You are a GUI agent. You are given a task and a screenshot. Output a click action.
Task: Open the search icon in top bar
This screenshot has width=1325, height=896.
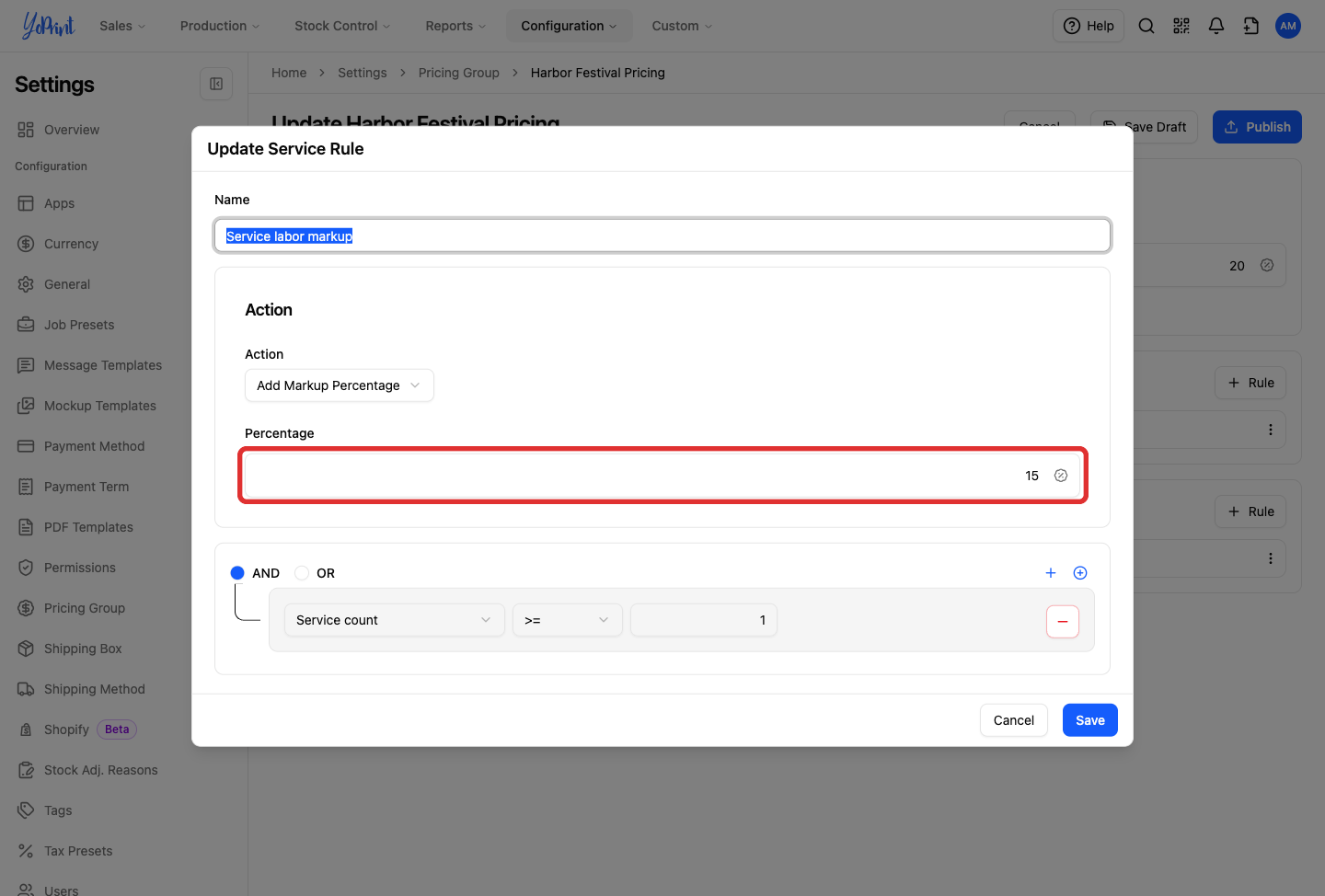(x=1146, y=26)
